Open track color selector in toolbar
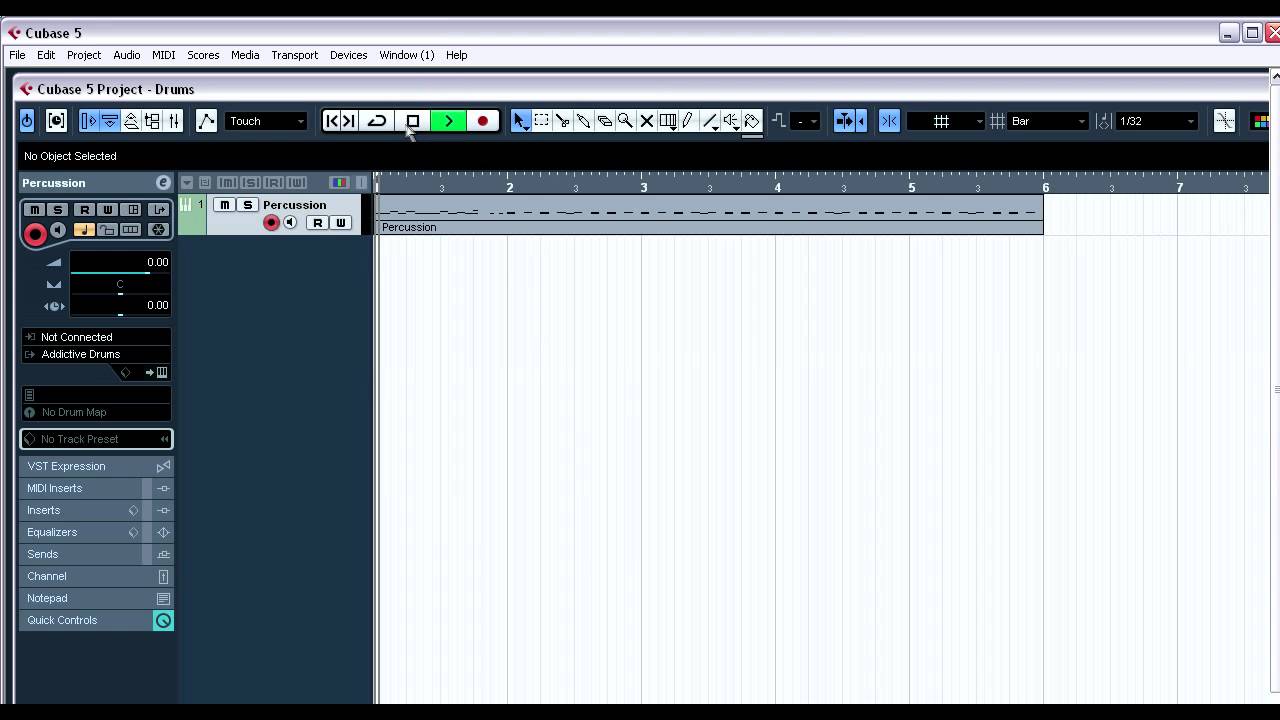This screenshot has width=1280, height=720. point(1260,121)
